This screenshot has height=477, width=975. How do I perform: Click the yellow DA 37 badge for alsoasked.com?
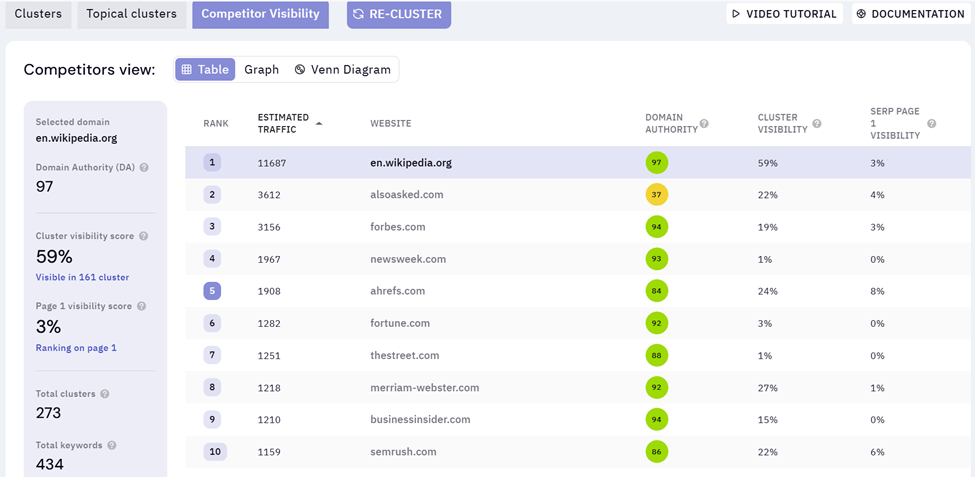tap(657, 195)
